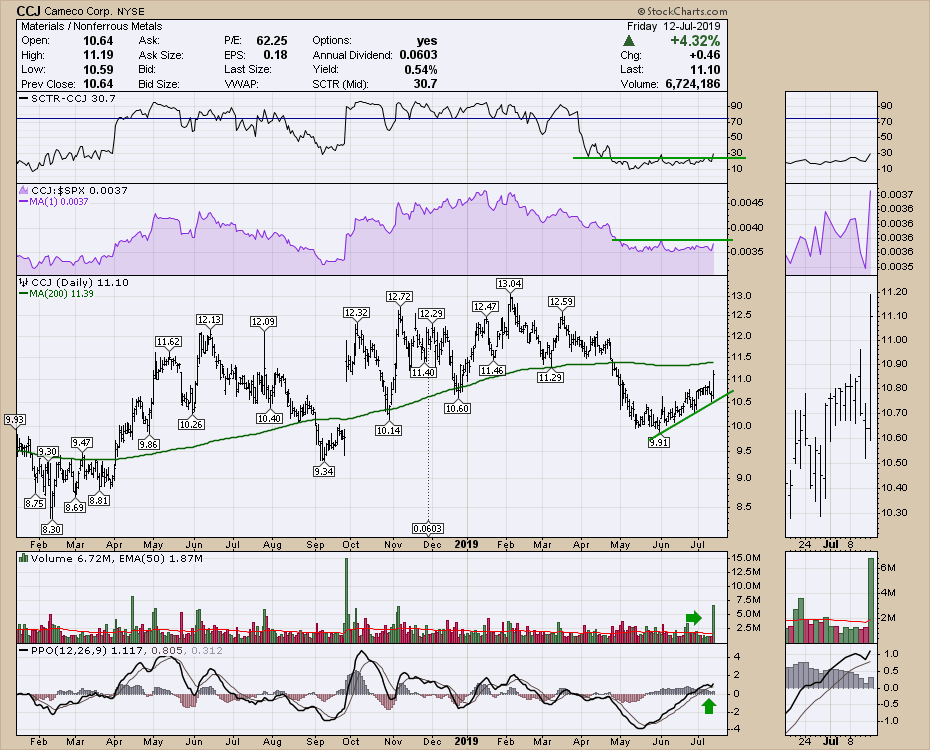The height and width of the screenshot is (750, 930).
Task: Click the 8.75 price low label
Action: [34, 503]
